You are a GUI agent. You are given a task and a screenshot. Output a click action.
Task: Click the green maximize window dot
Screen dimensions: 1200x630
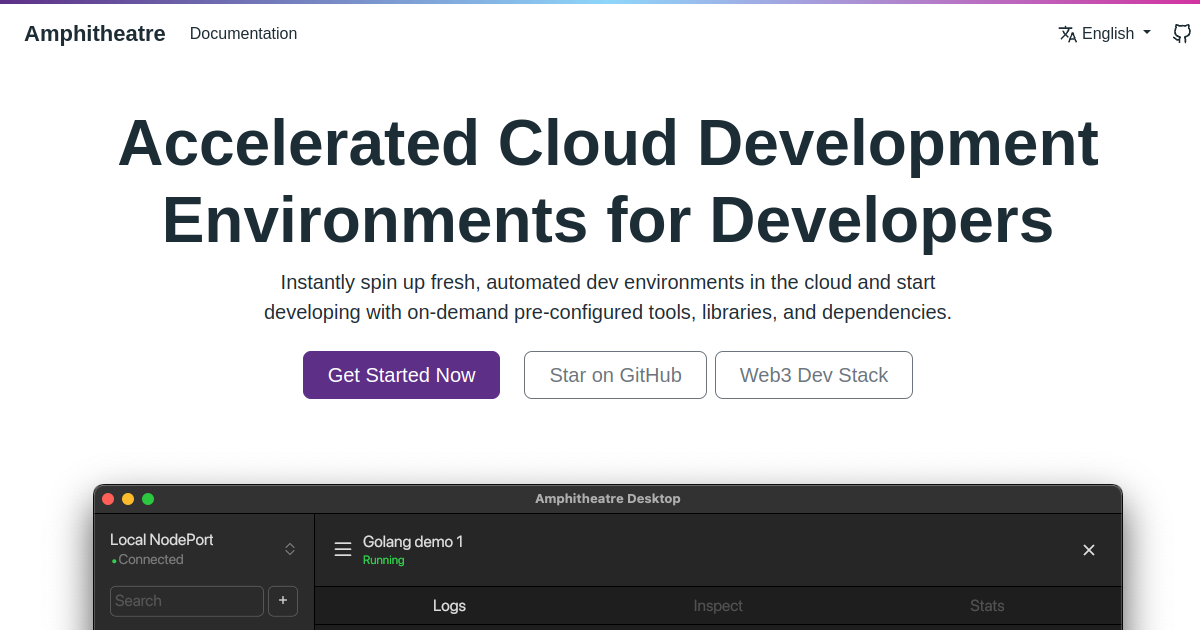148,499
